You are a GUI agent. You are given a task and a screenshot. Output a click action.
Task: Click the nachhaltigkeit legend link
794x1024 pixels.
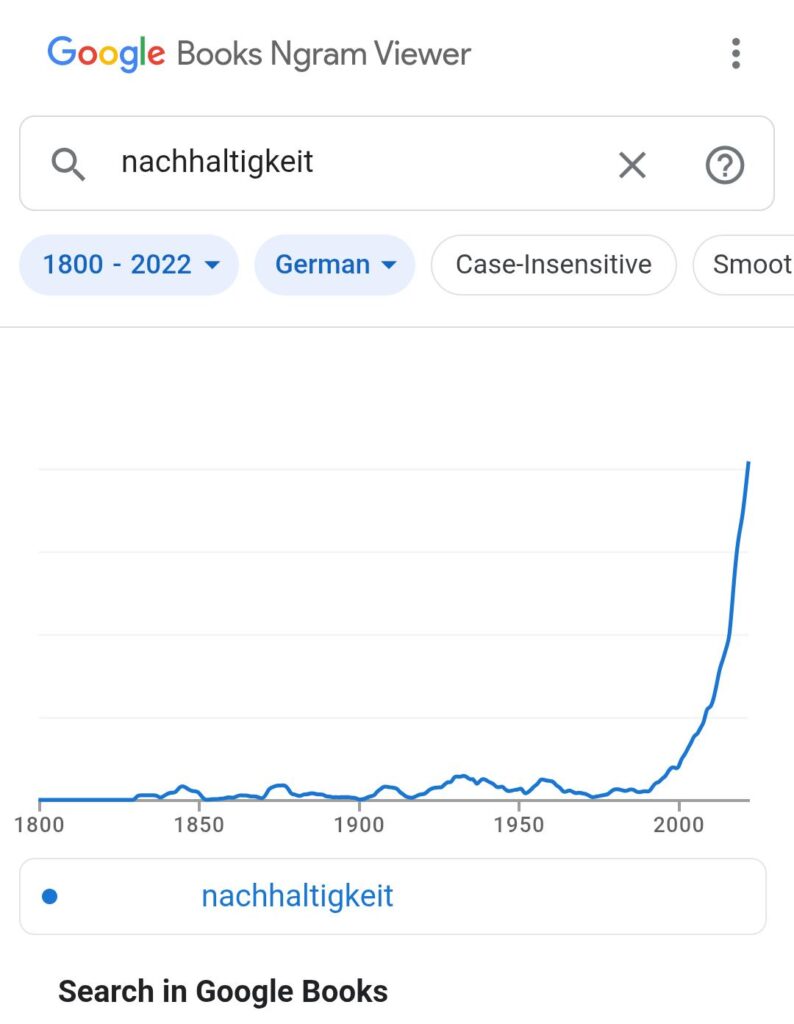[x=297, y=896]
